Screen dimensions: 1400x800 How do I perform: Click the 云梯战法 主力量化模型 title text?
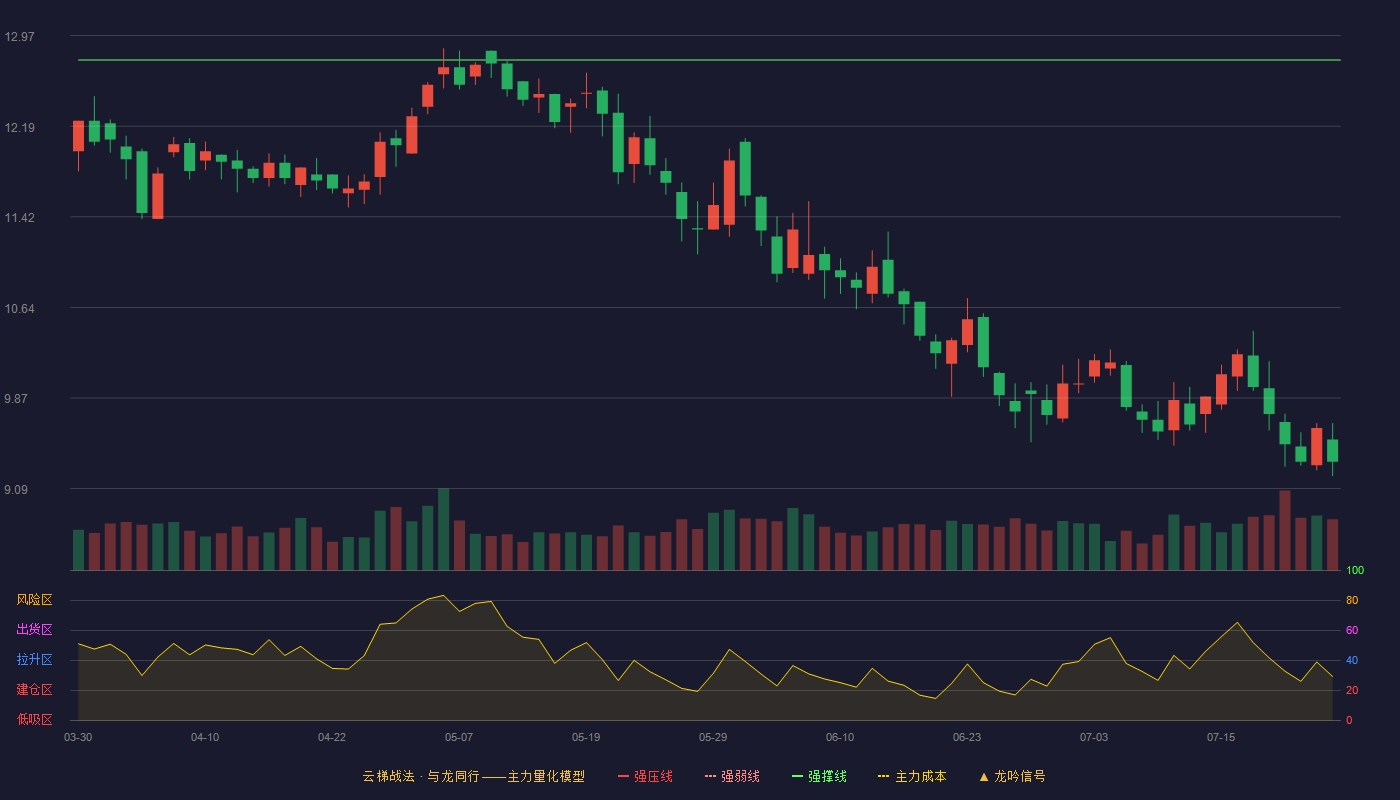[473, 776]
